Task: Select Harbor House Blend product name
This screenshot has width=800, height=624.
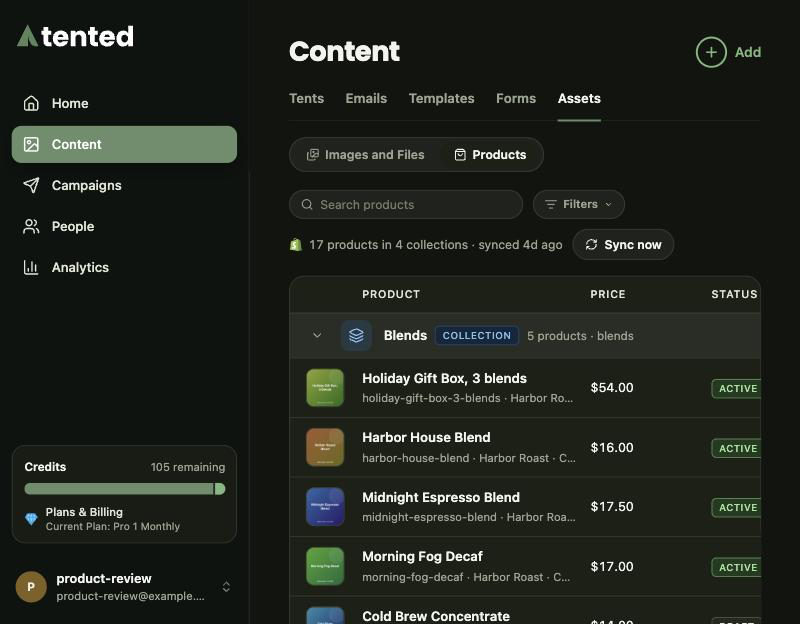Action: (427, 438)
